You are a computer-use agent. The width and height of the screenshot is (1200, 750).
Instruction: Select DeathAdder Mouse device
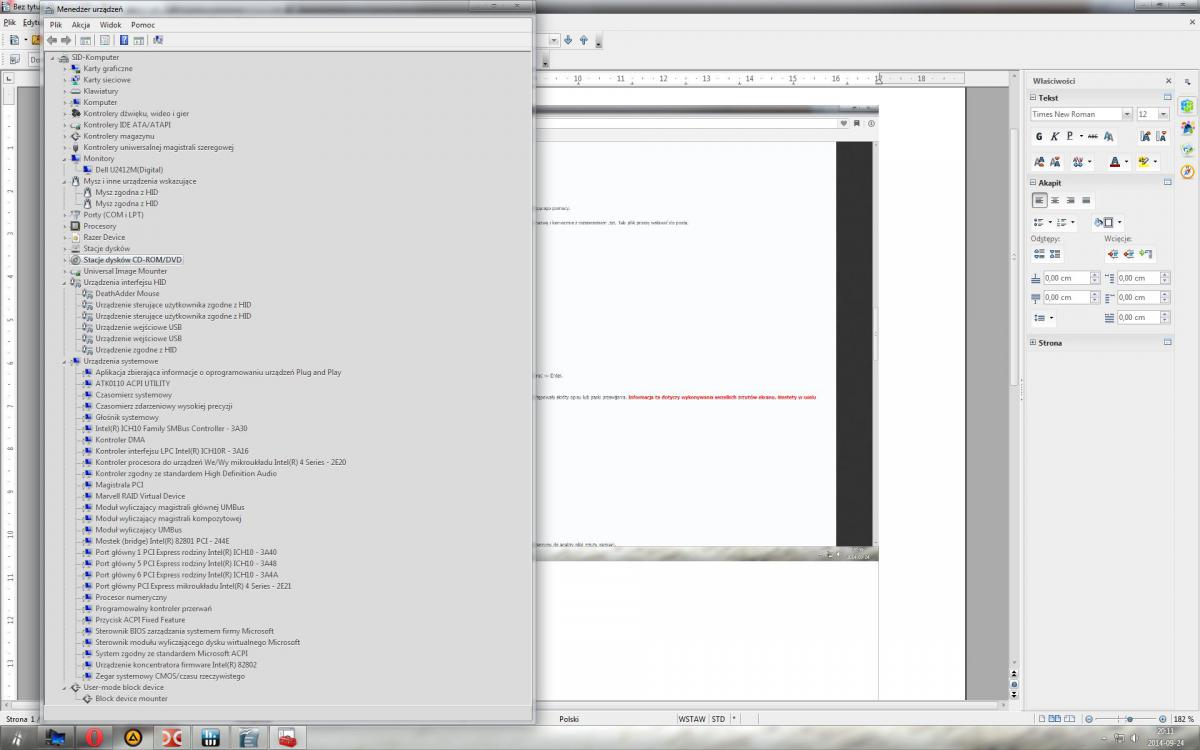tap(127, 294)
